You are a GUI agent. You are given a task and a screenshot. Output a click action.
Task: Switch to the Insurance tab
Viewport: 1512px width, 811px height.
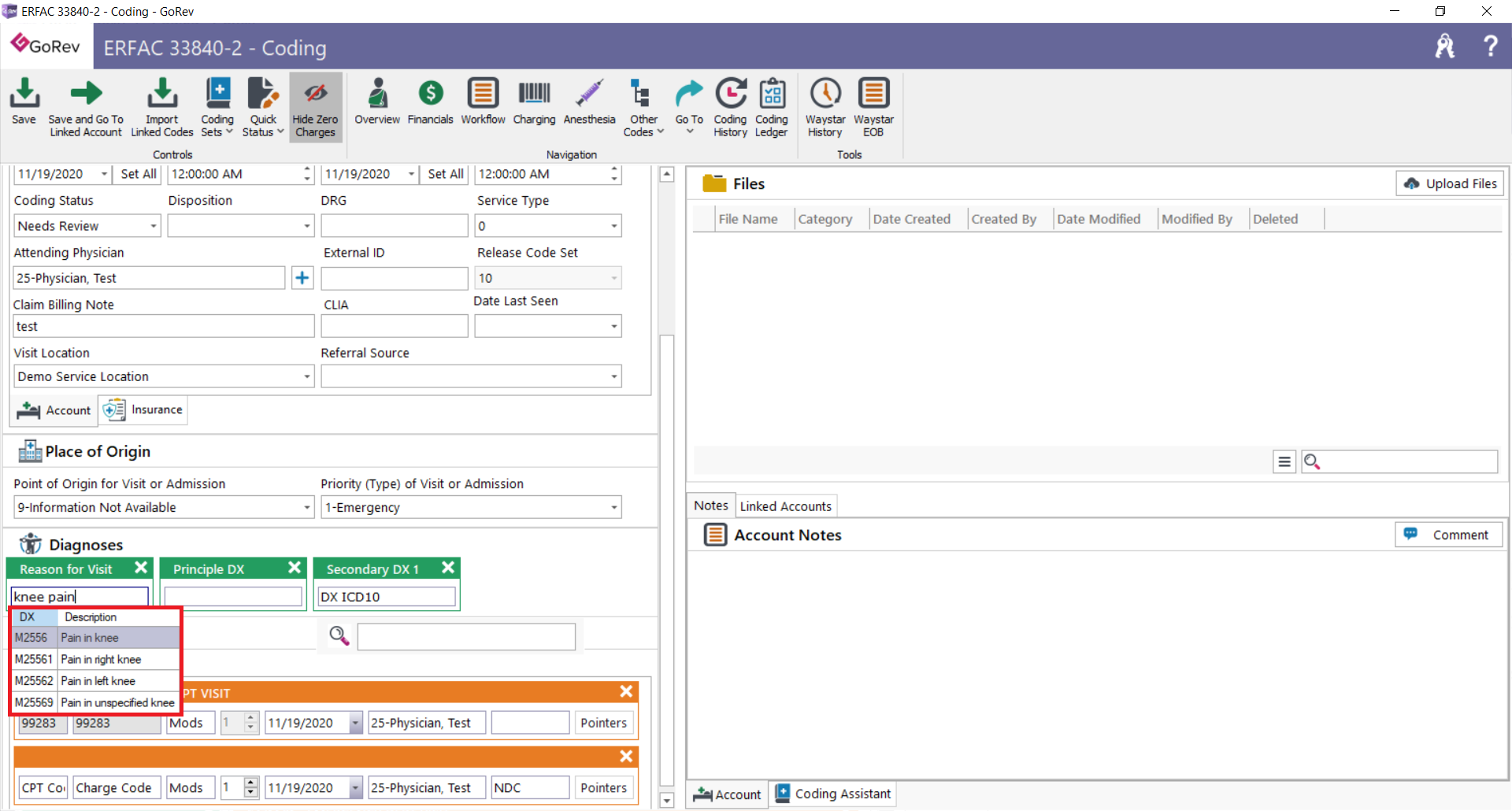pyautogui.click(x=143, y=409)
